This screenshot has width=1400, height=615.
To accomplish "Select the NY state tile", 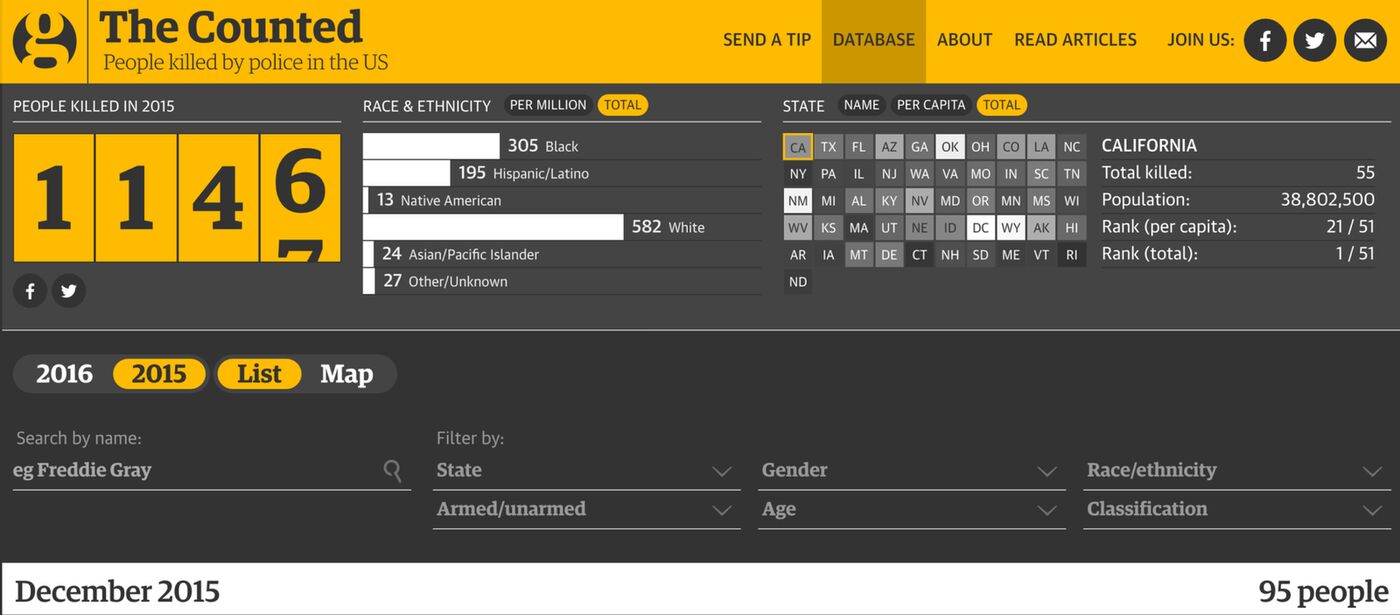I will [798, 174].
